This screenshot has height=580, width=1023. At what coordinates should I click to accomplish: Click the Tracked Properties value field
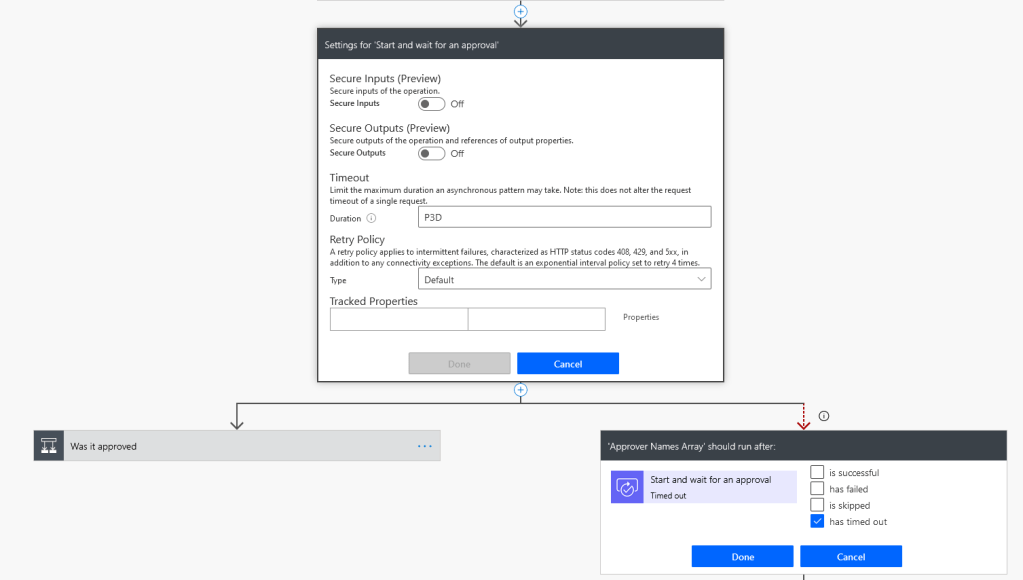coord(536,319)
